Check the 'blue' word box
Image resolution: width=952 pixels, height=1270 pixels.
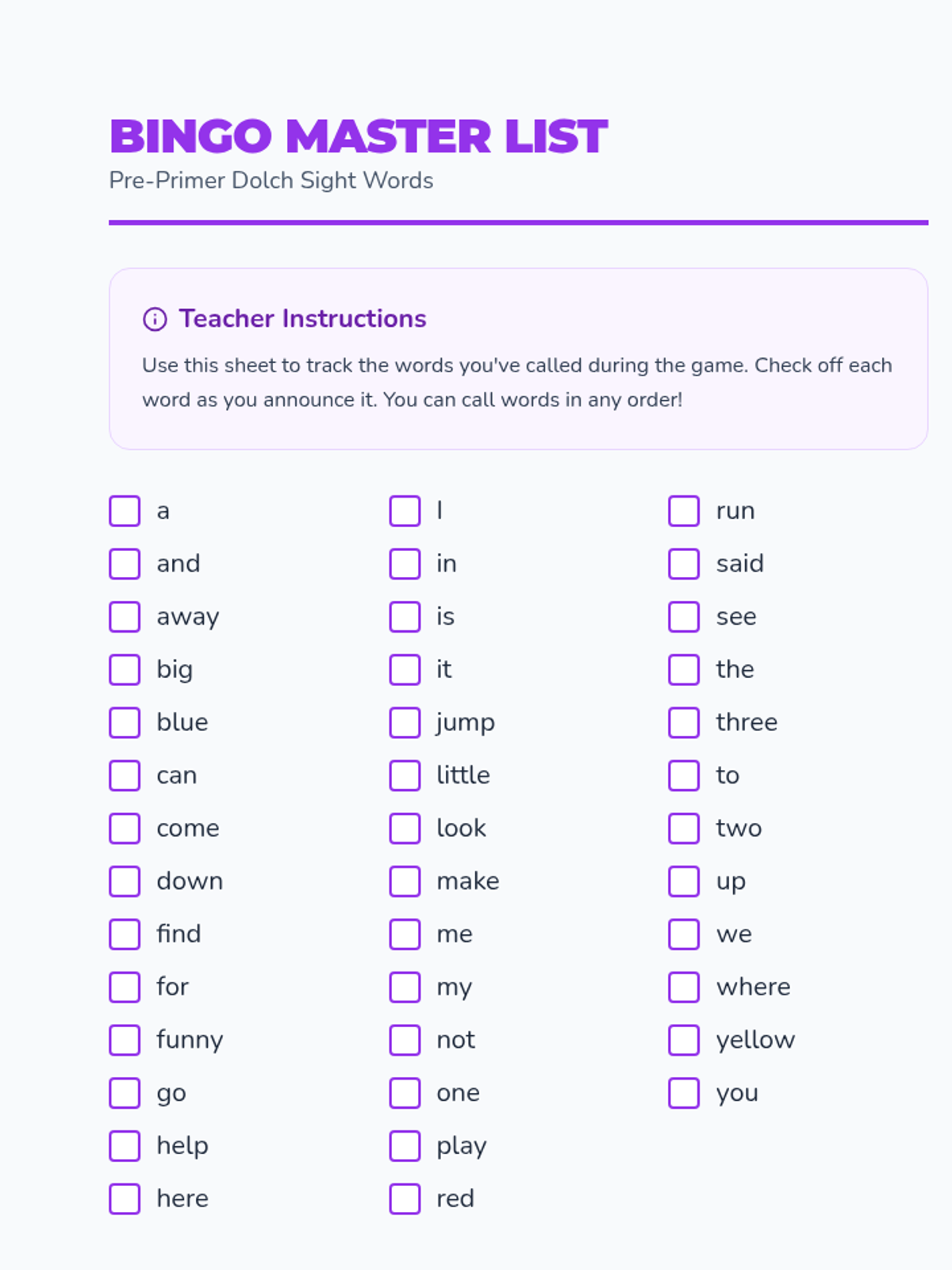pyautogui.click(x=125, y=722)
